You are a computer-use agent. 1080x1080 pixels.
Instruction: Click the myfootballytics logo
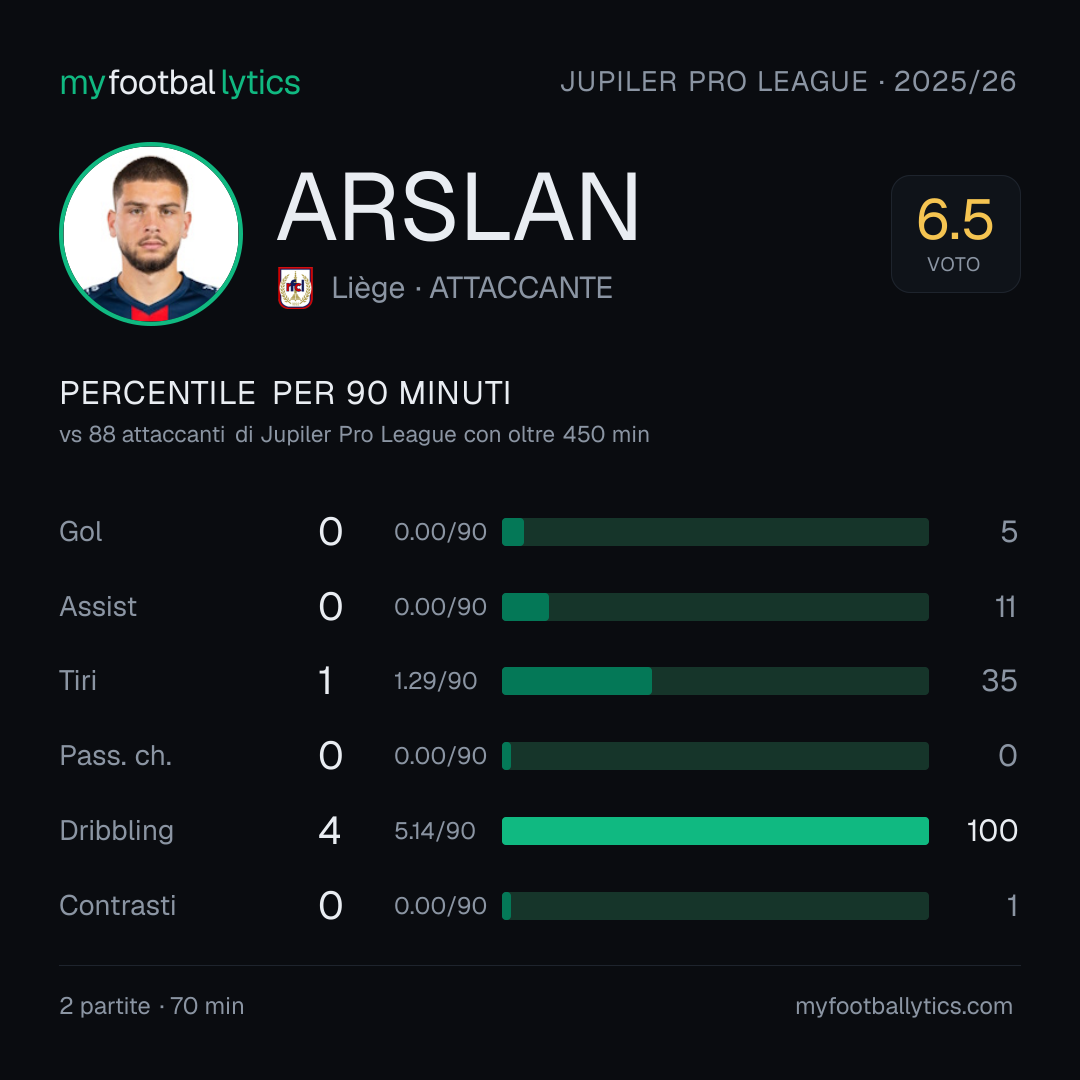180,83
